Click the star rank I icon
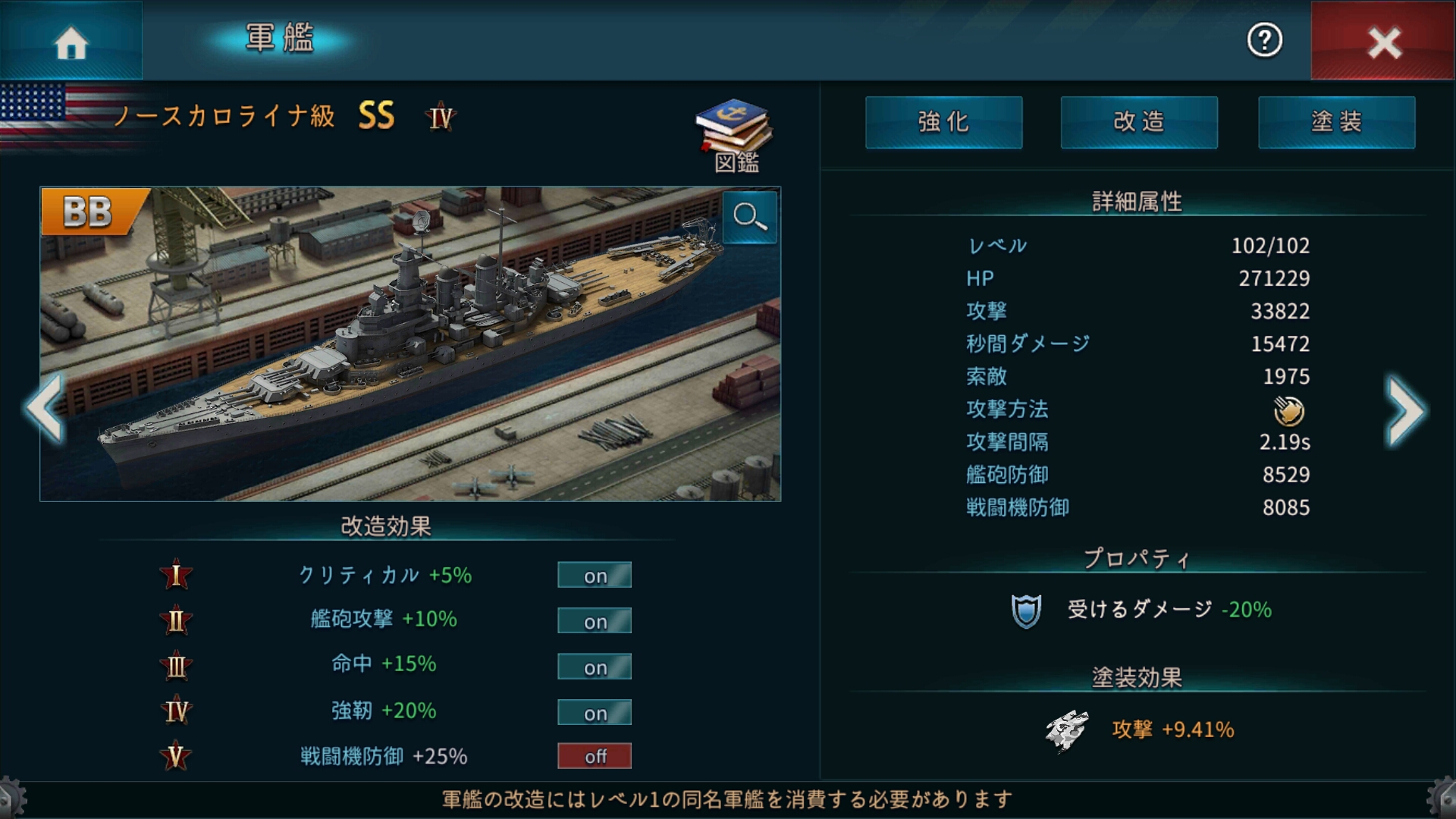The image size is (1456, 819). (x=176, y=575)
